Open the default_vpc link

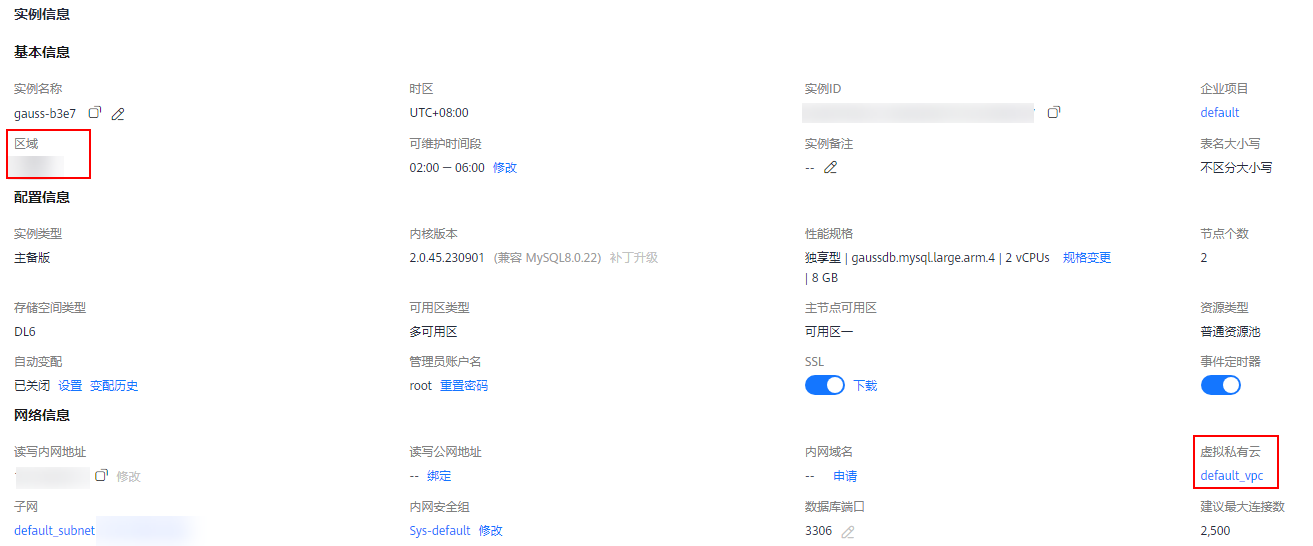tap(1232, 476)
